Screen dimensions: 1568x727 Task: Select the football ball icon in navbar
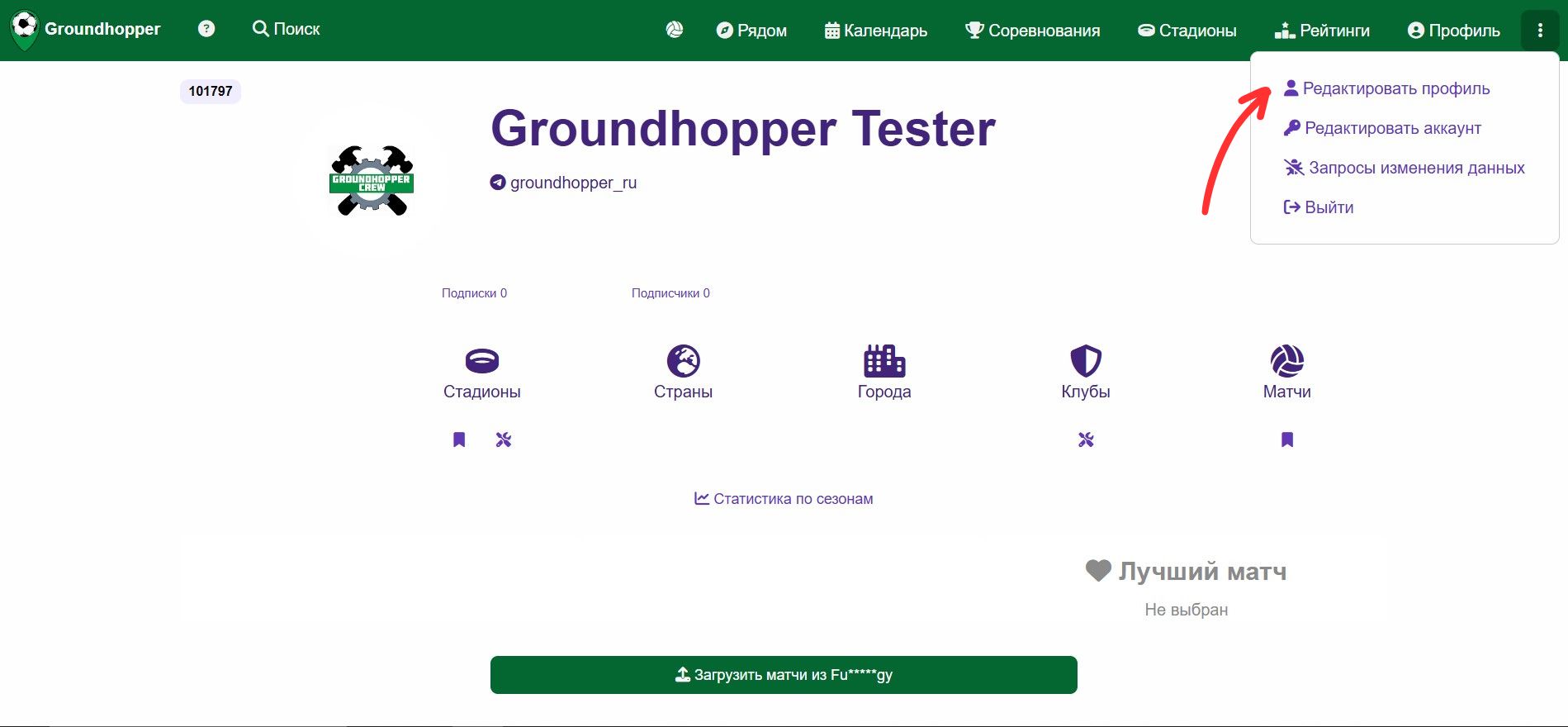click(675, 30)
